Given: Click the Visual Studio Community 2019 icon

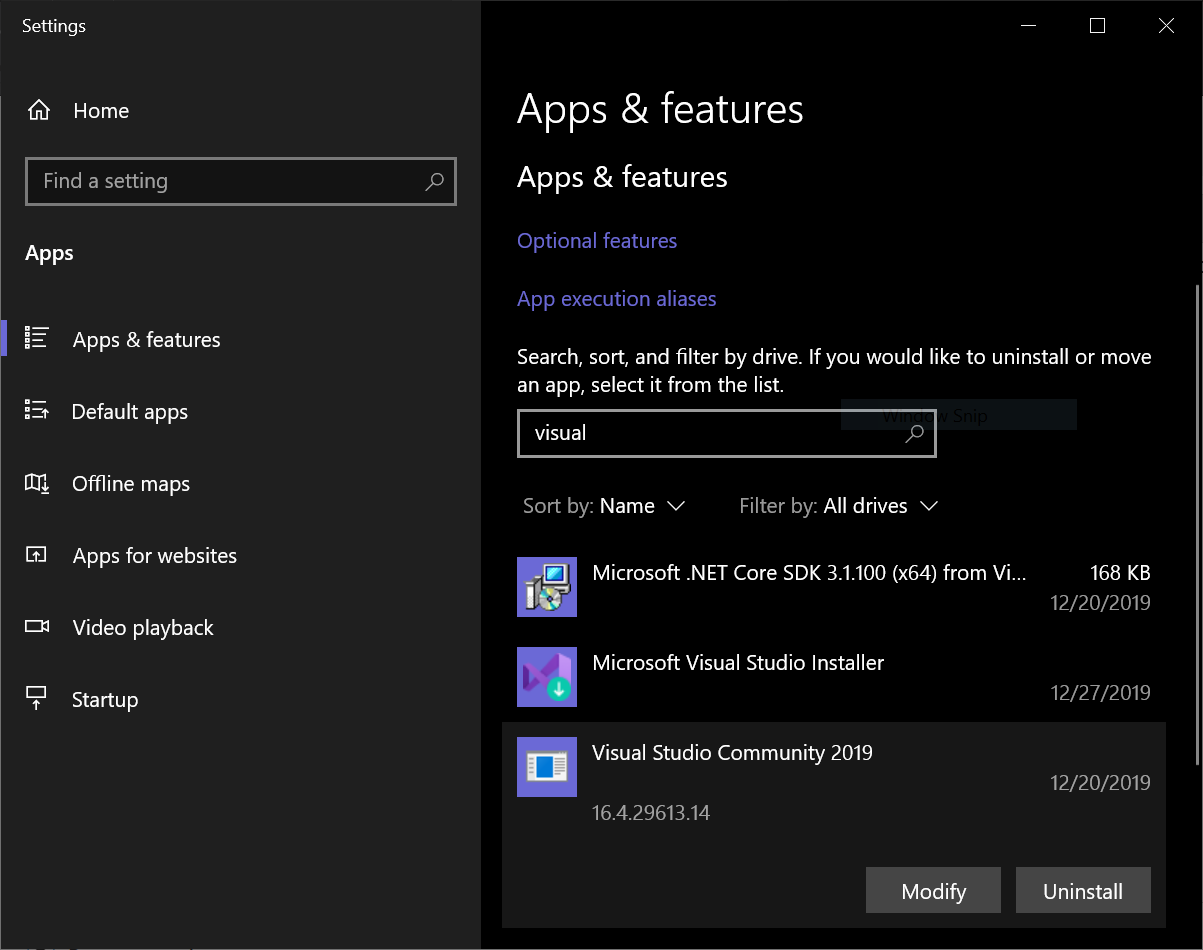Looking at the screenshot, I should click(x=547, y=767).
